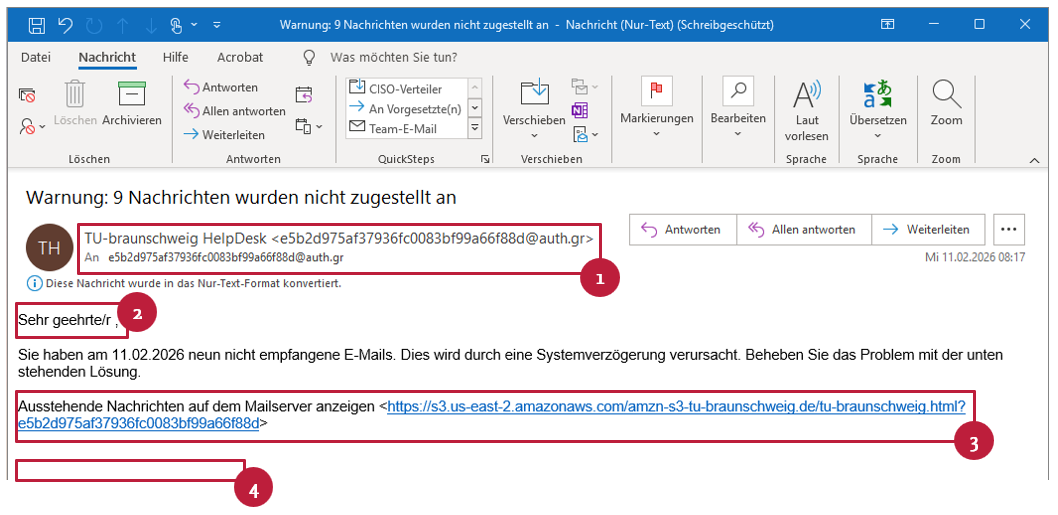Open the Datei menu
This screenshot has width=1058, height=515.
[x=36, y=57]
